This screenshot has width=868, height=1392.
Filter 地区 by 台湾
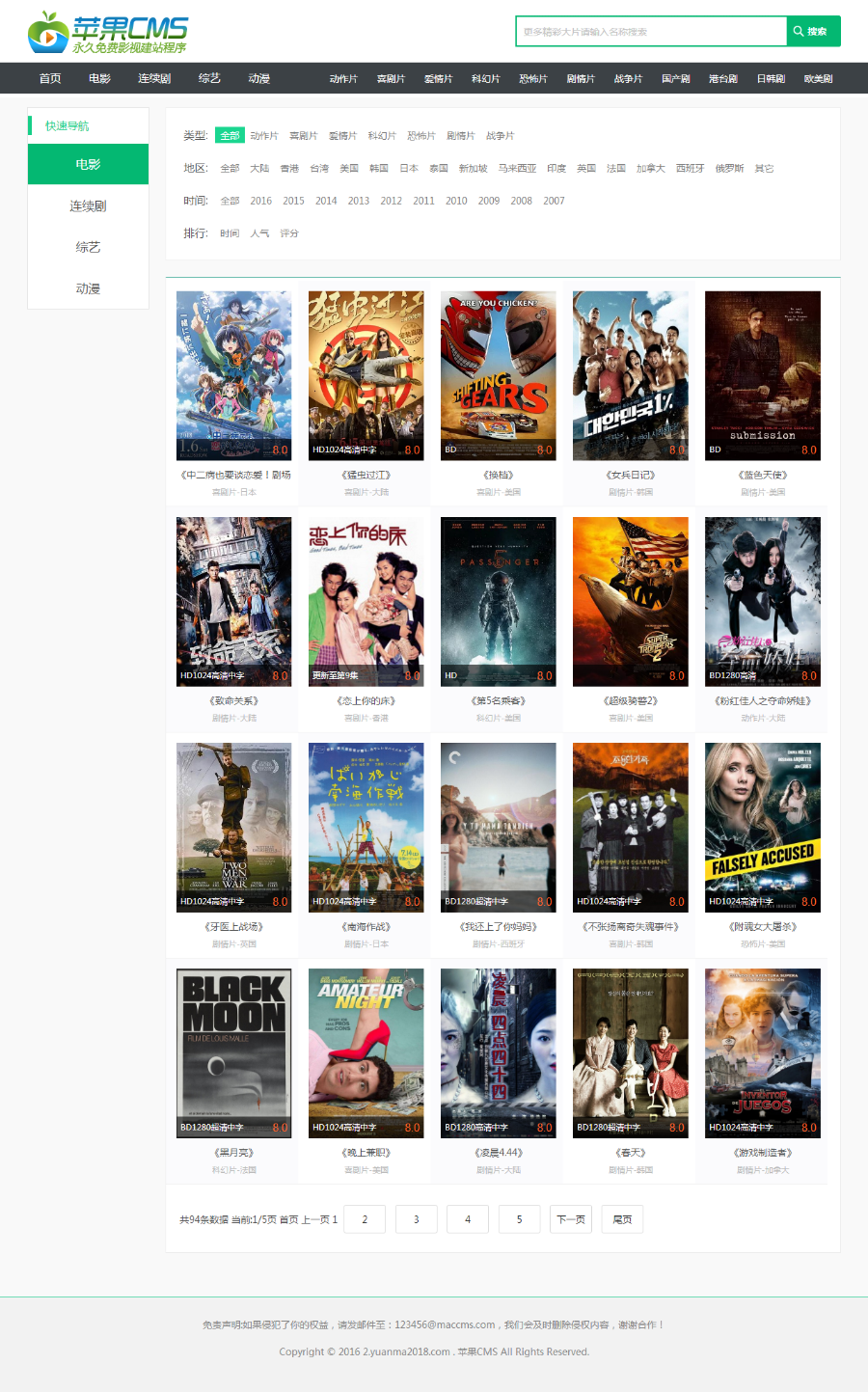point(319,169)
